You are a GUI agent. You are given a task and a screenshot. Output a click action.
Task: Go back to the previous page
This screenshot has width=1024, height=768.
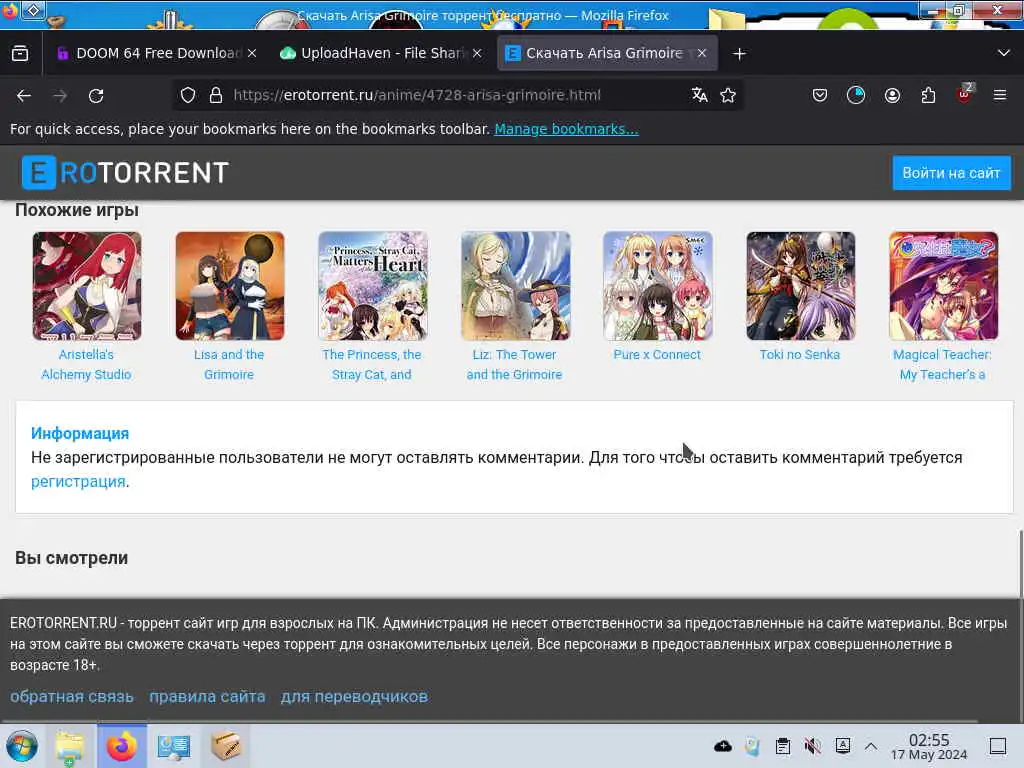pyautogui.click(x=24, y=95)
